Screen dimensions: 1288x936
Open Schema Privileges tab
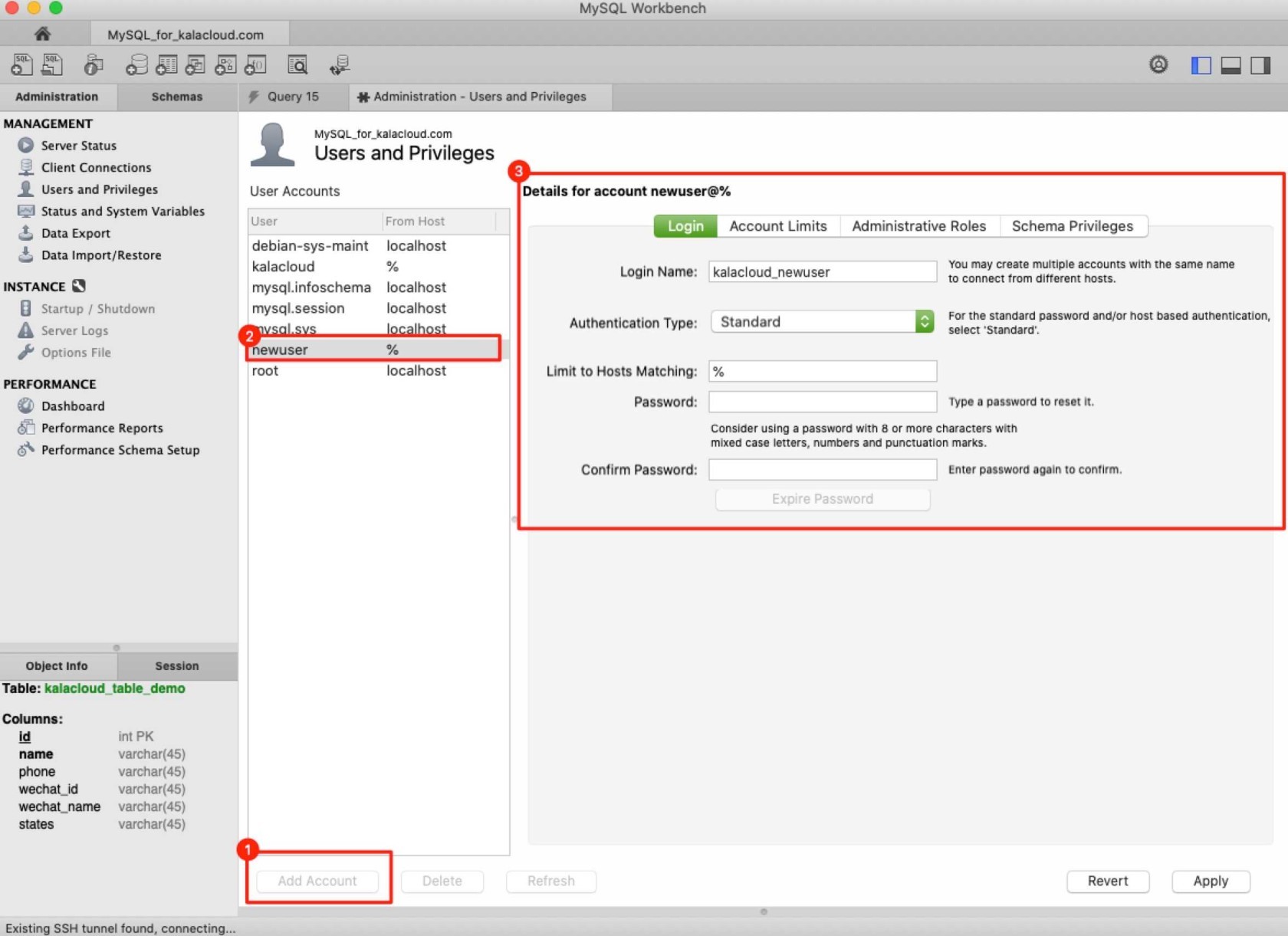(x=1073, y=226)
